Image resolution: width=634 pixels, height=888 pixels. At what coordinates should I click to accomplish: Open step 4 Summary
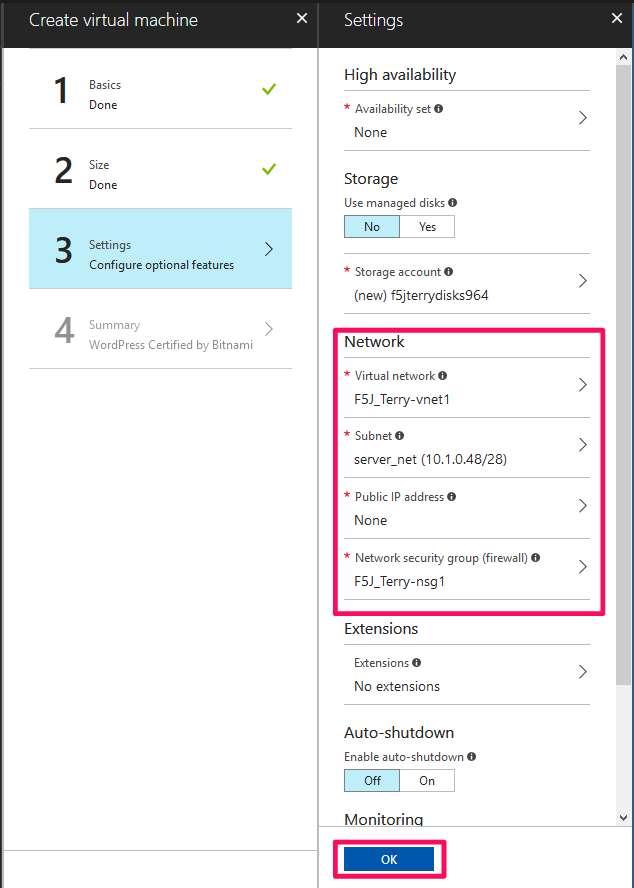point(160,328)
